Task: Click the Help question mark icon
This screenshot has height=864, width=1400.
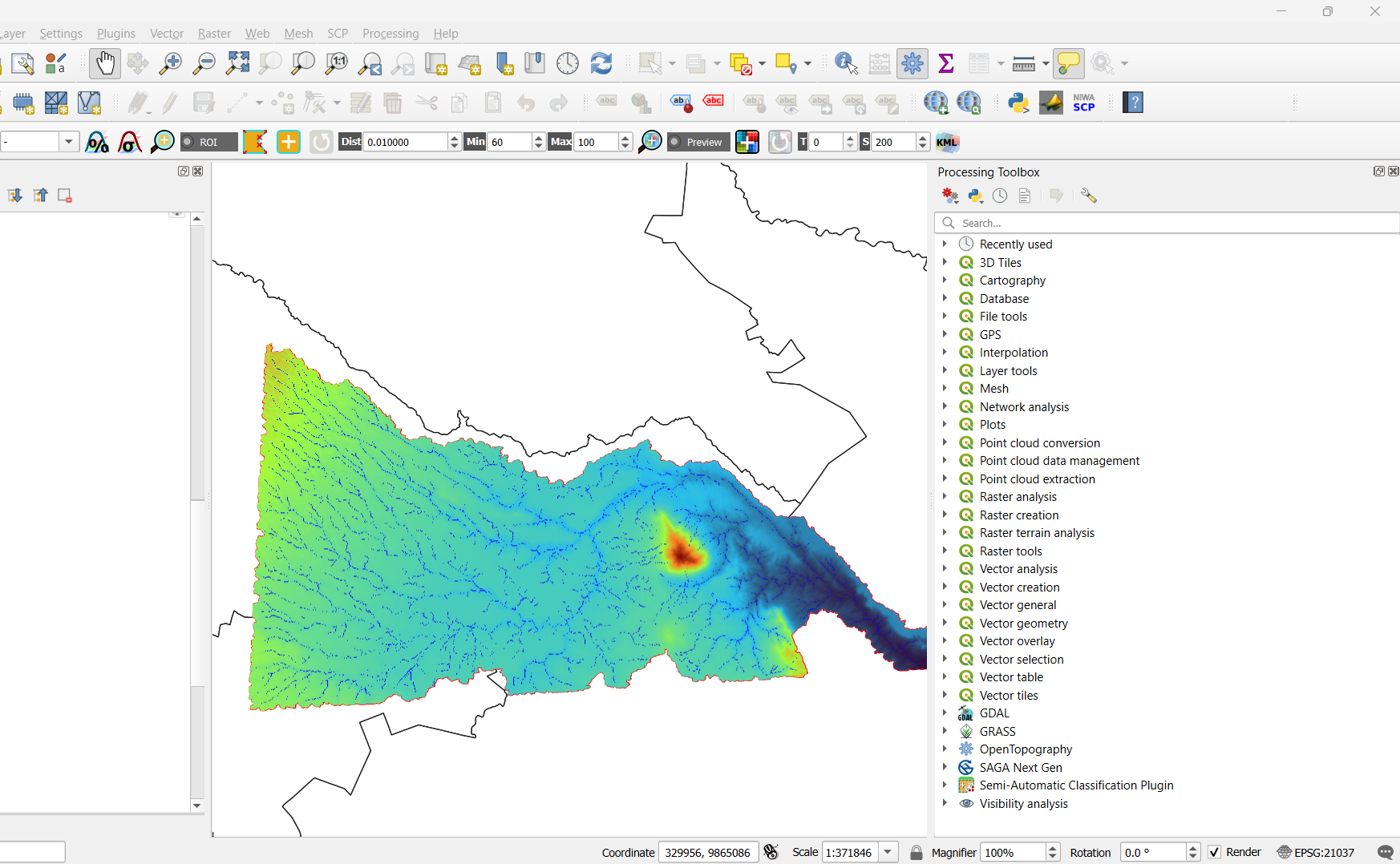Action: click(x=1133, y=103)
